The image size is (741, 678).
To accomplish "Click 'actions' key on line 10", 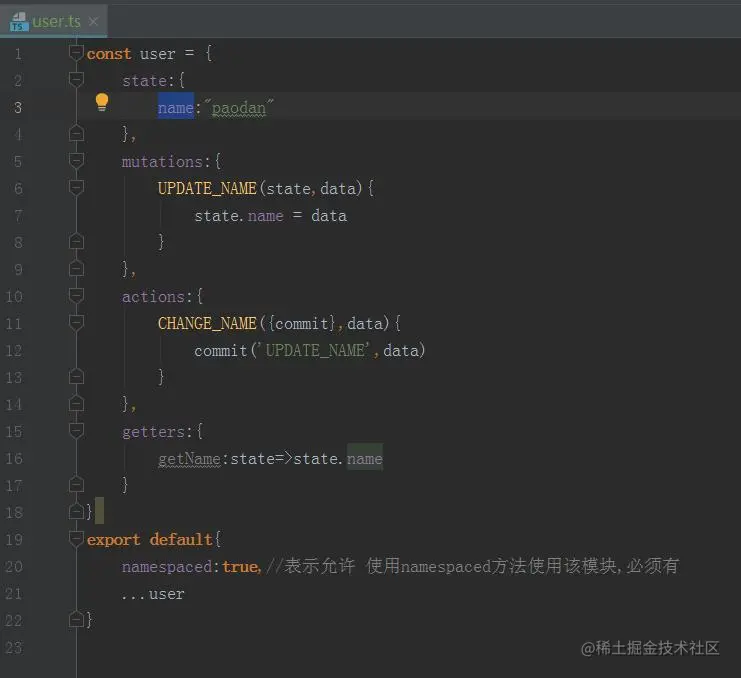I will pyautogui.click(x=153, y=297).
